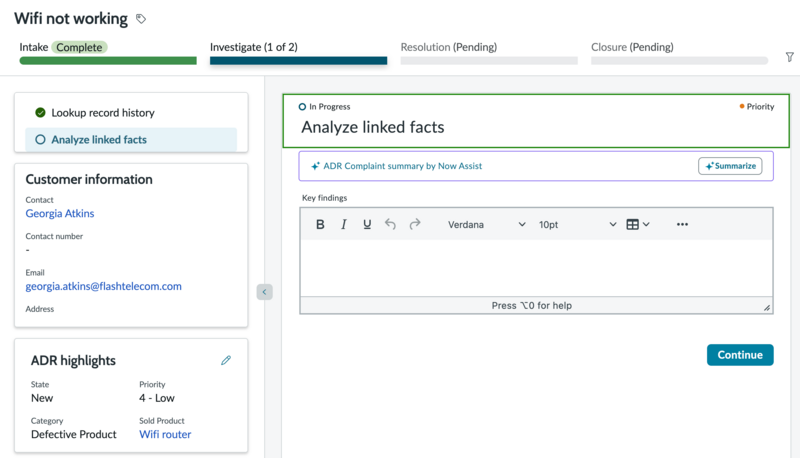
Task: Click the Analyze linked facts heading
Action: point(373,127)
